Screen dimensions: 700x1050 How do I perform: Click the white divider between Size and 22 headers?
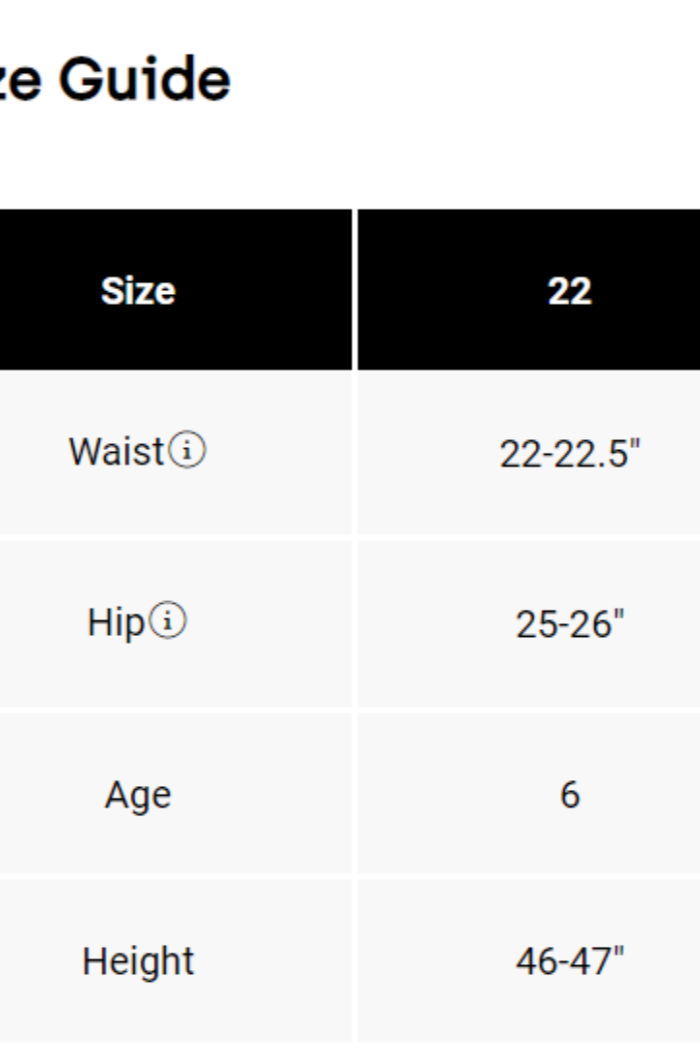click(x=355, y=290)
